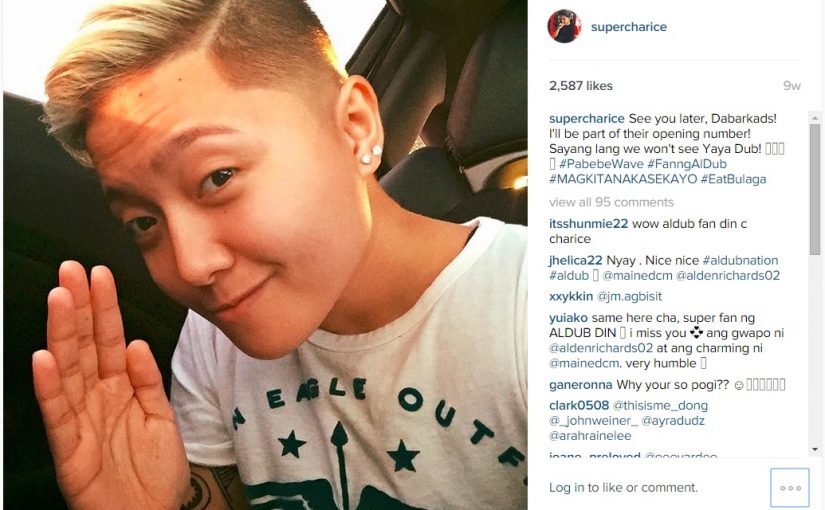Open the #EatBulaga hashtag

(x=733, y=179)
